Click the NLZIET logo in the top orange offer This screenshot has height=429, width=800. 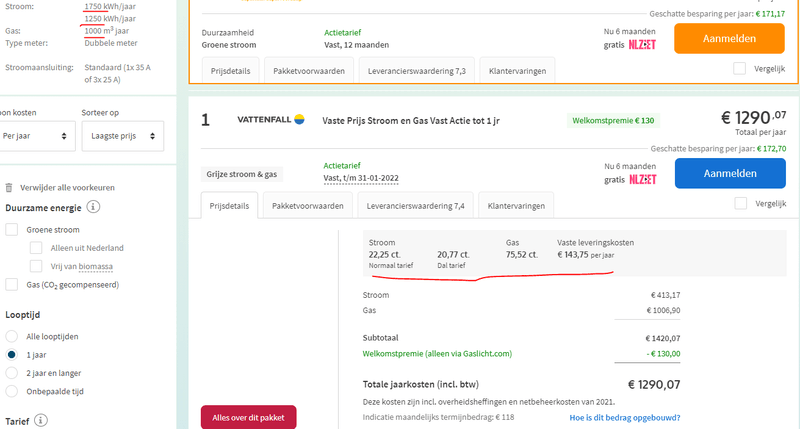(x=642, y=45)
